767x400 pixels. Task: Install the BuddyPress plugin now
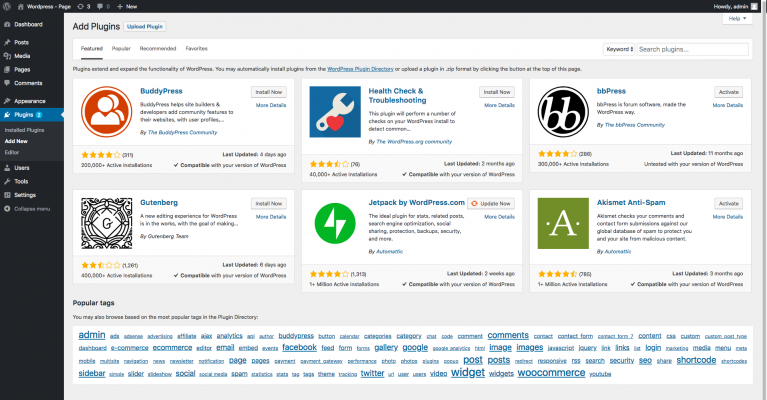[269, 92]
